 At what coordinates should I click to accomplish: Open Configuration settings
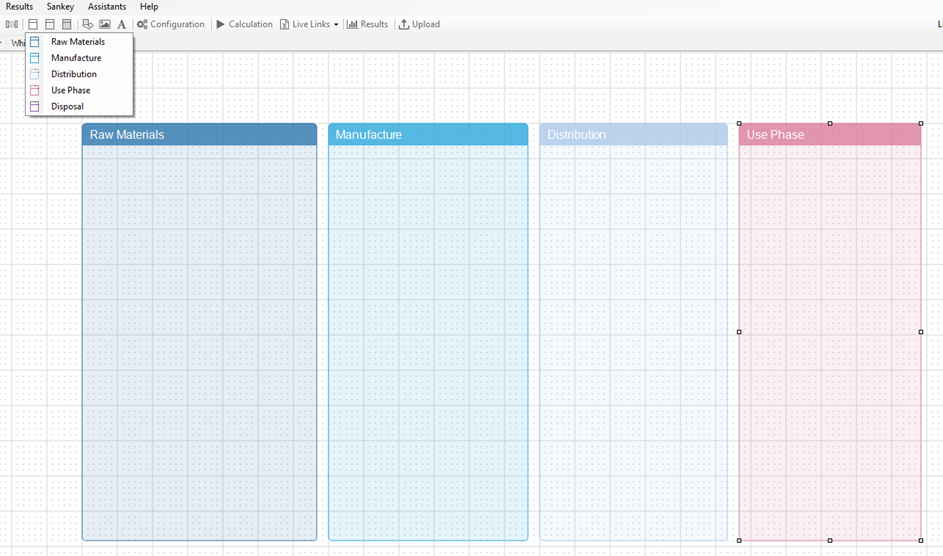(171, 24)
